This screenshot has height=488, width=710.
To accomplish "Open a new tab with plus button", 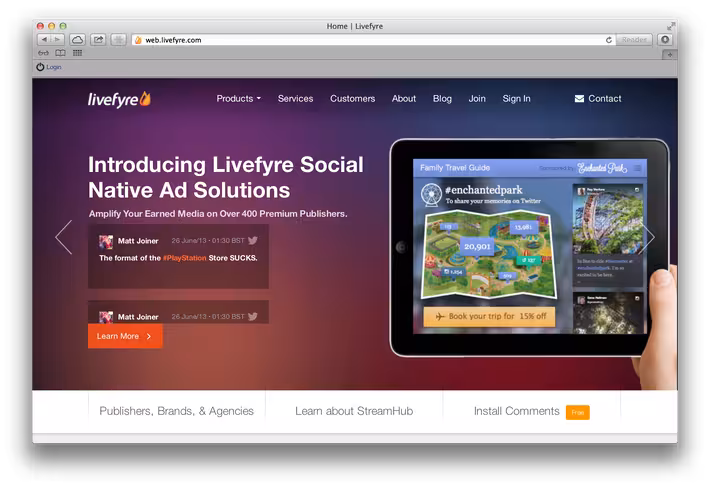I will click(x=670, y=54).
